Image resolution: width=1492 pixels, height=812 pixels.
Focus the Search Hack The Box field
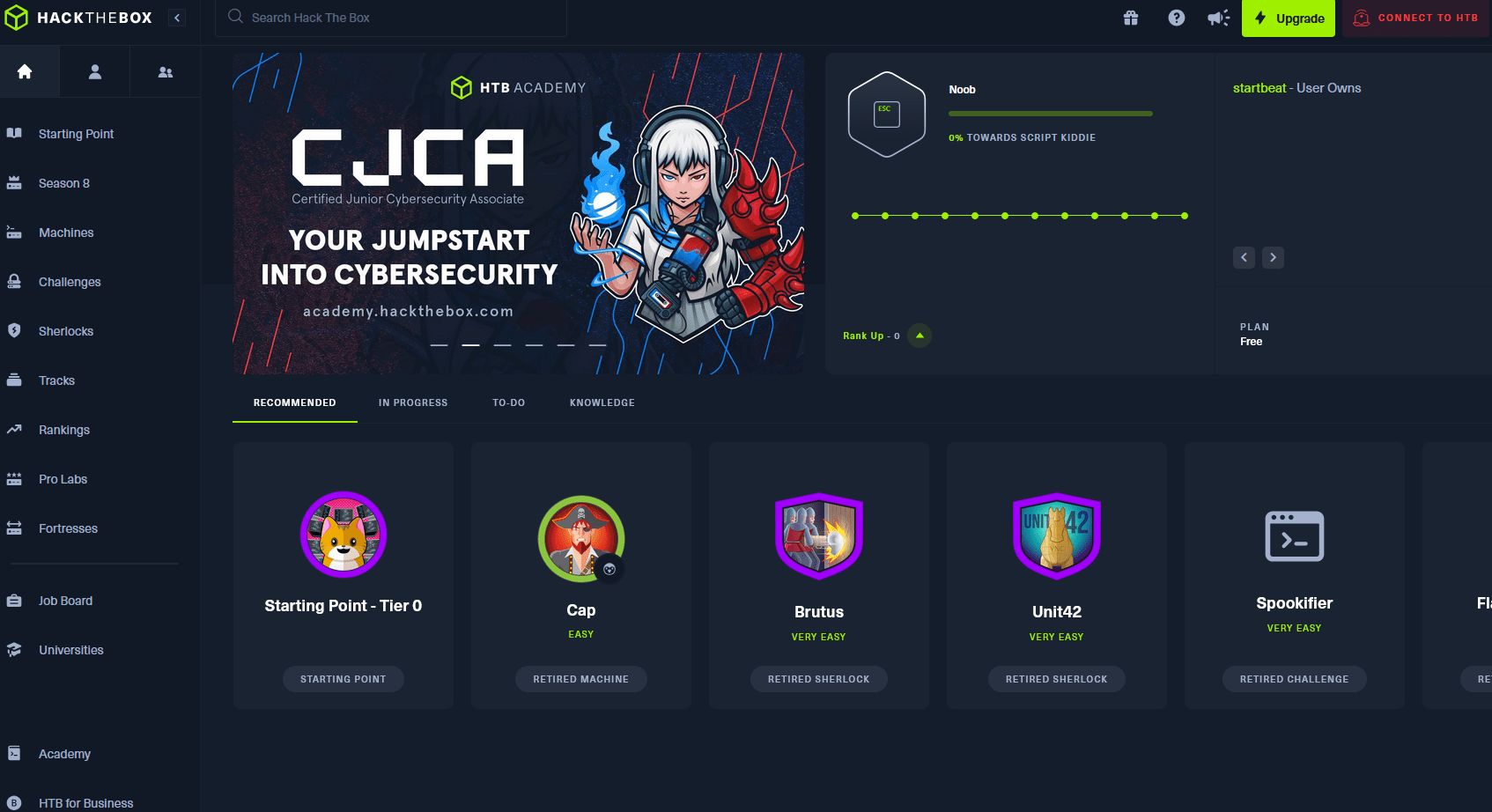click(x=391, y=18)
